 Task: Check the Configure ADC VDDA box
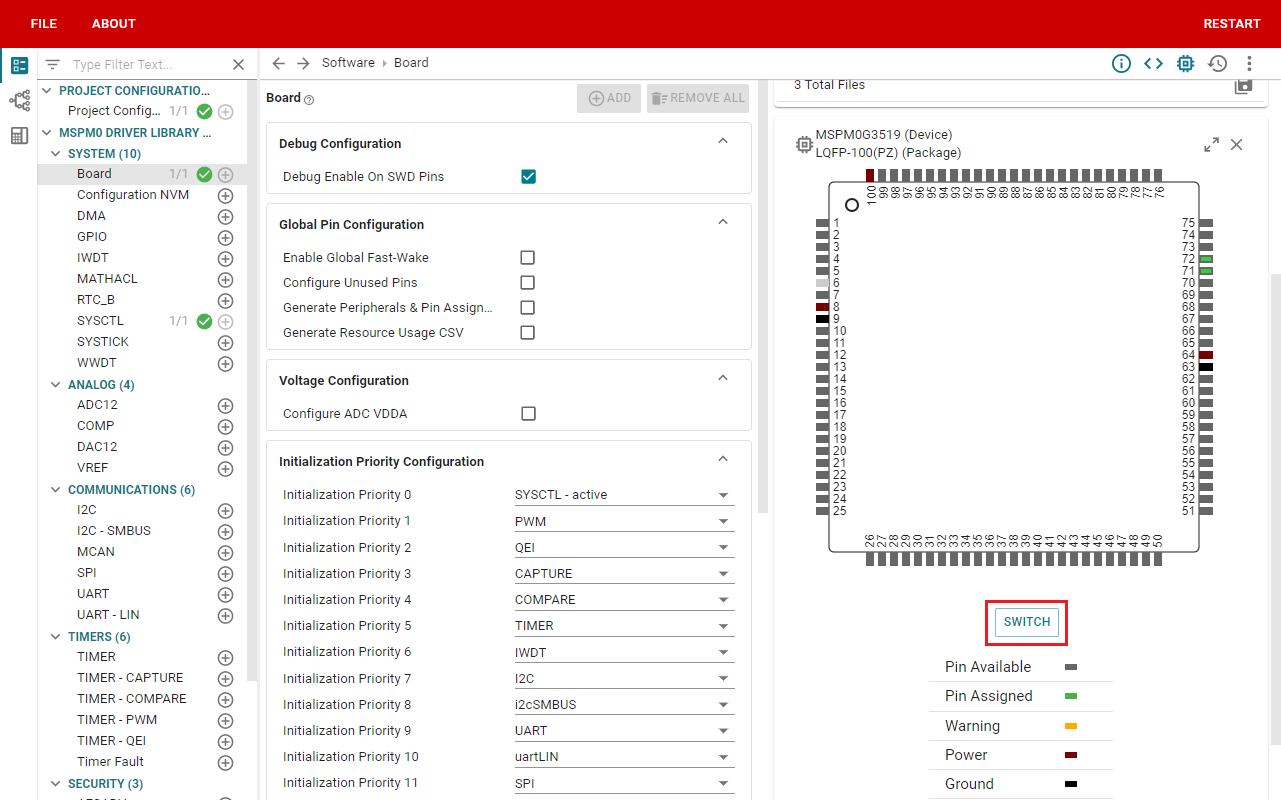528,413
